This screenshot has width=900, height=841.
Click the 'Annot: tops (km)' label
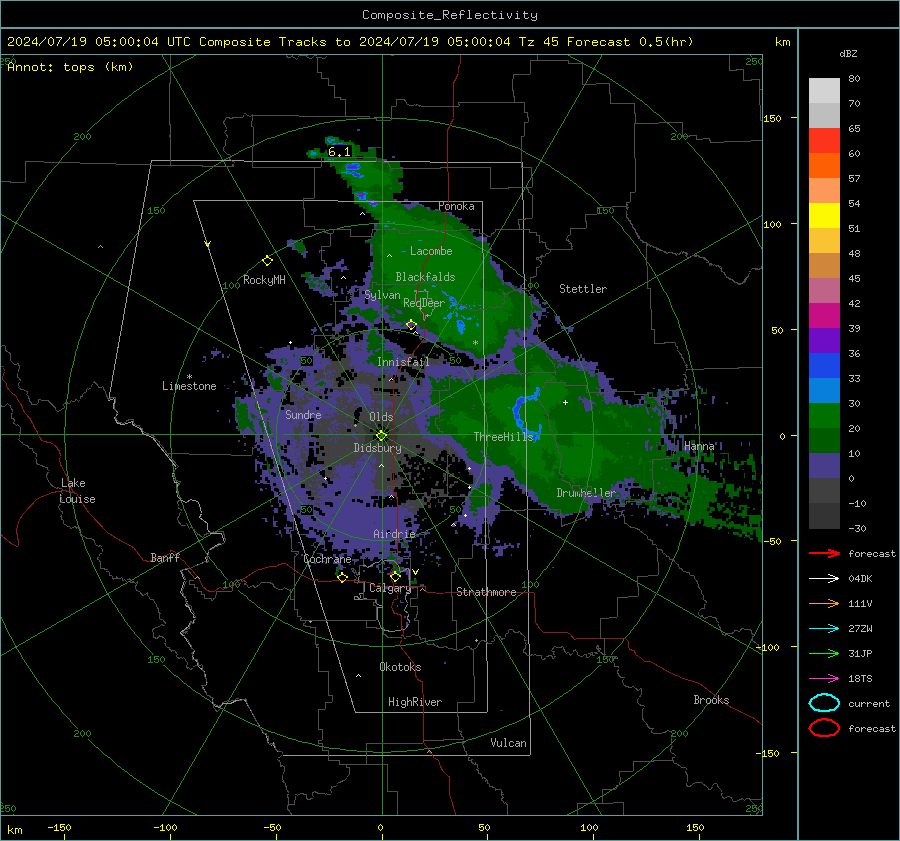point(70,67)
